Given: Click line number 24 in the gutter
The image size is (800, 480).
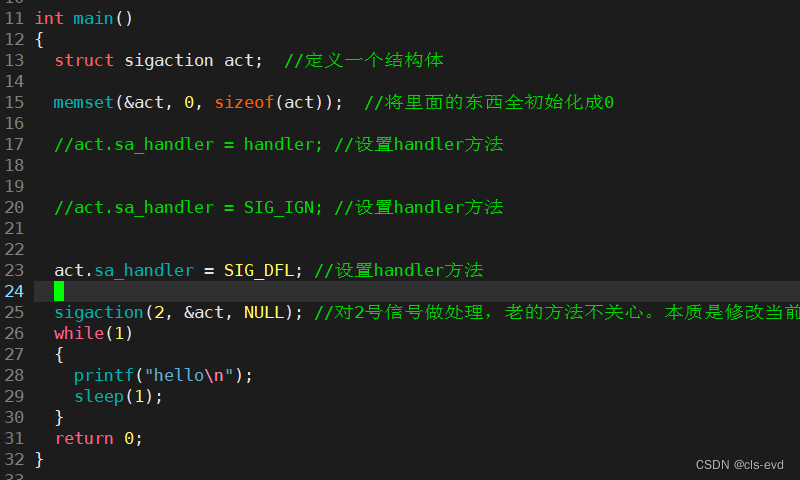Looking at the screenshot, I should (x=14, y=291).
